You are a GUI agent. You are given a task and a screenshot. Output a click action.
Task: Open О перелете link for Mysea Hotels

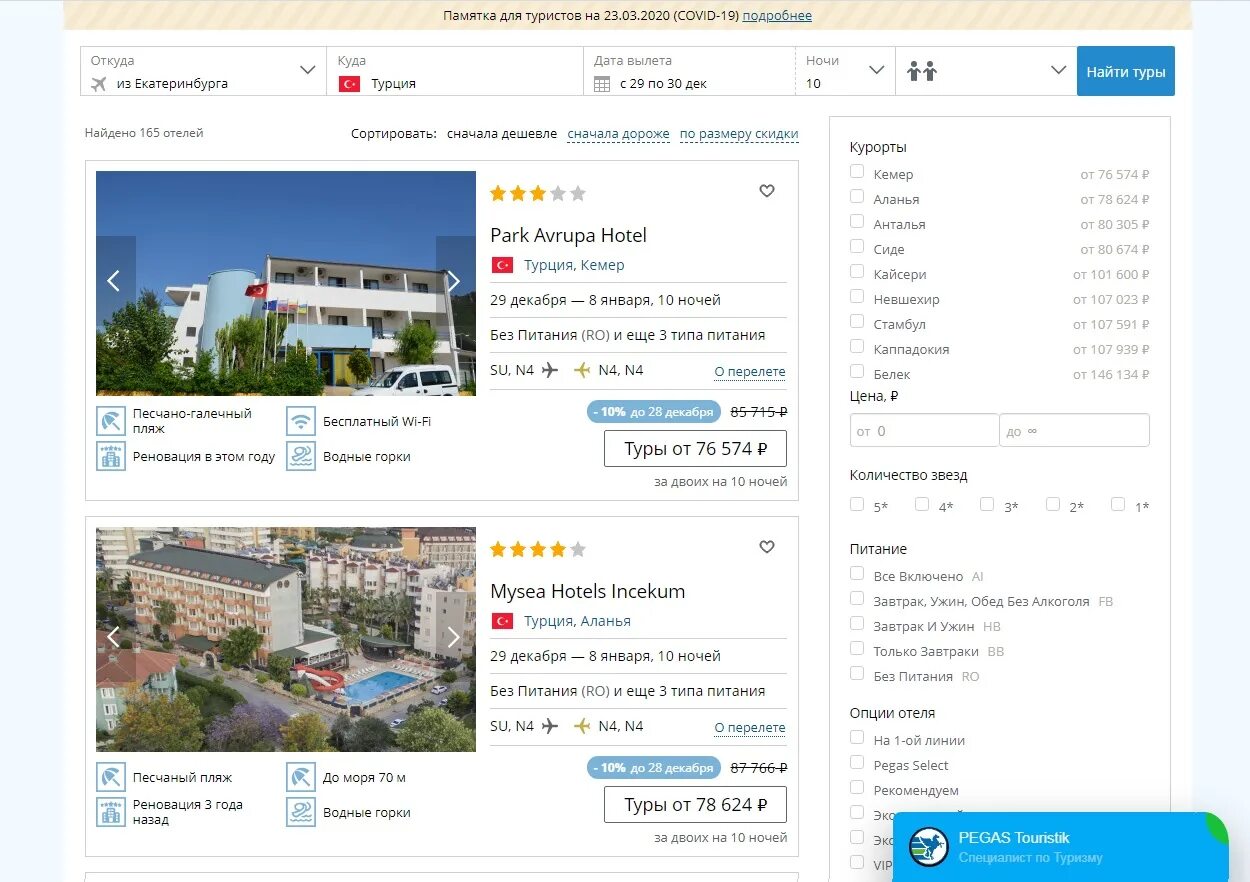click(x=750, y=727)
